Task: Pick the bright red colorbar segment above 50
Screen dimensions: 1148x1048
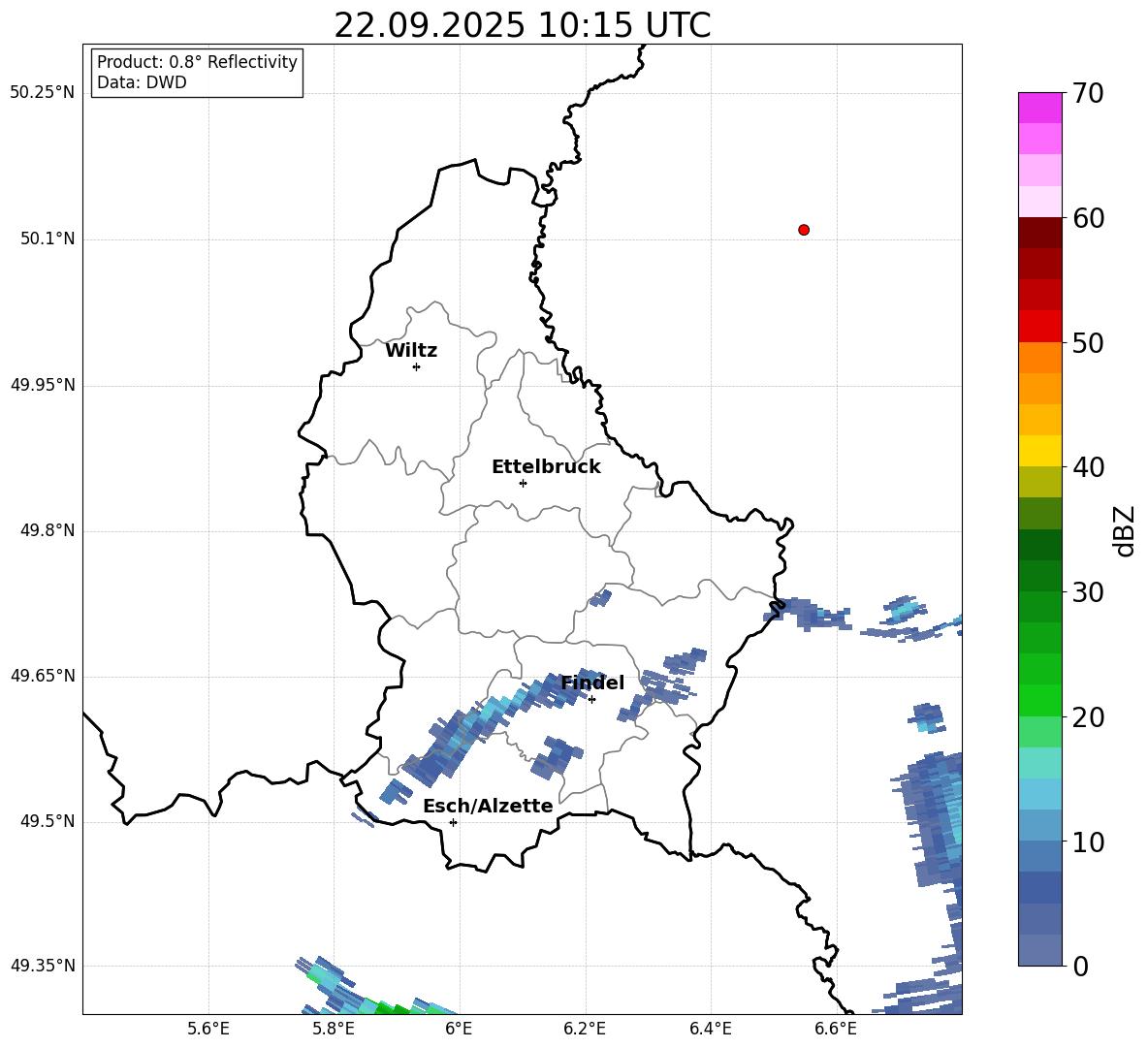Action: [1039, 327]
